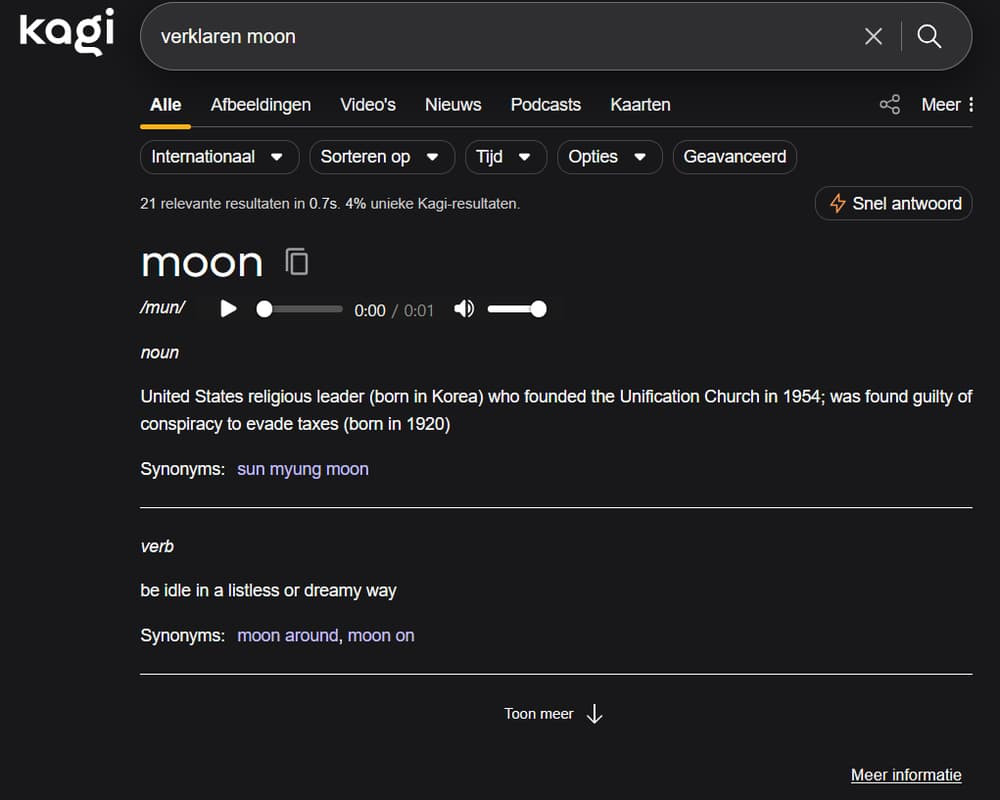Screen dimensions: 1000x800
Task: Open the Sorteren op dropdown
Action: (380, 157)
